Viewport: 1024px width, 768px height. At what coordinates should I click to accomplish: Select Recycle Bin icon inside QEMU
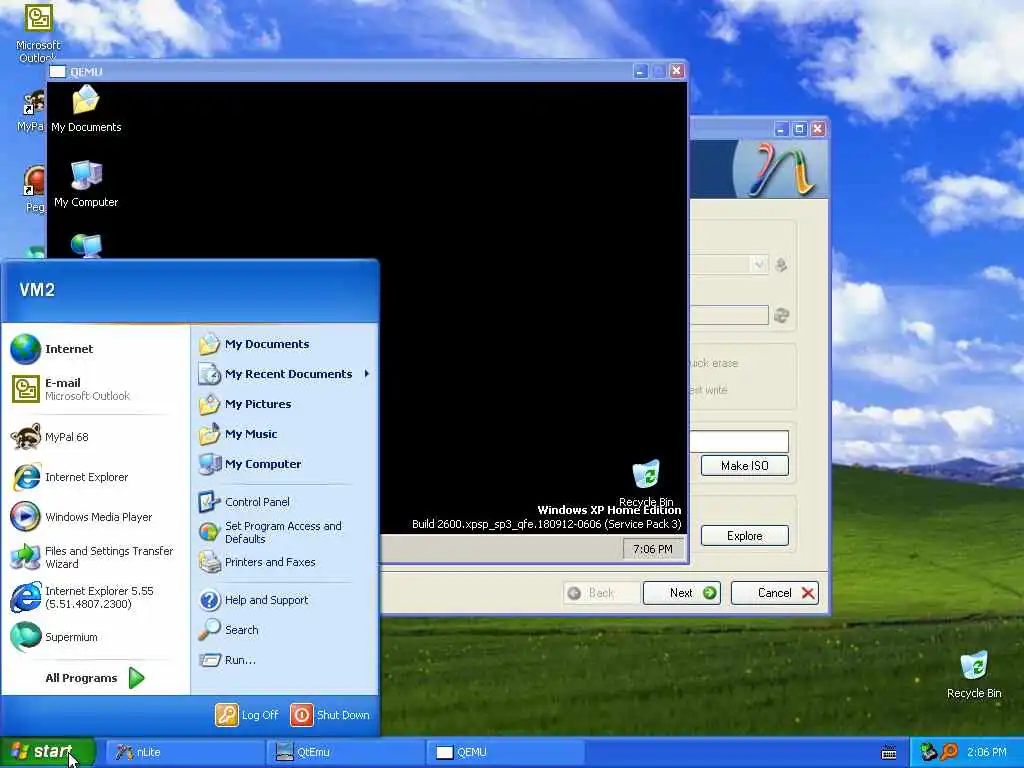click(646, 484)
